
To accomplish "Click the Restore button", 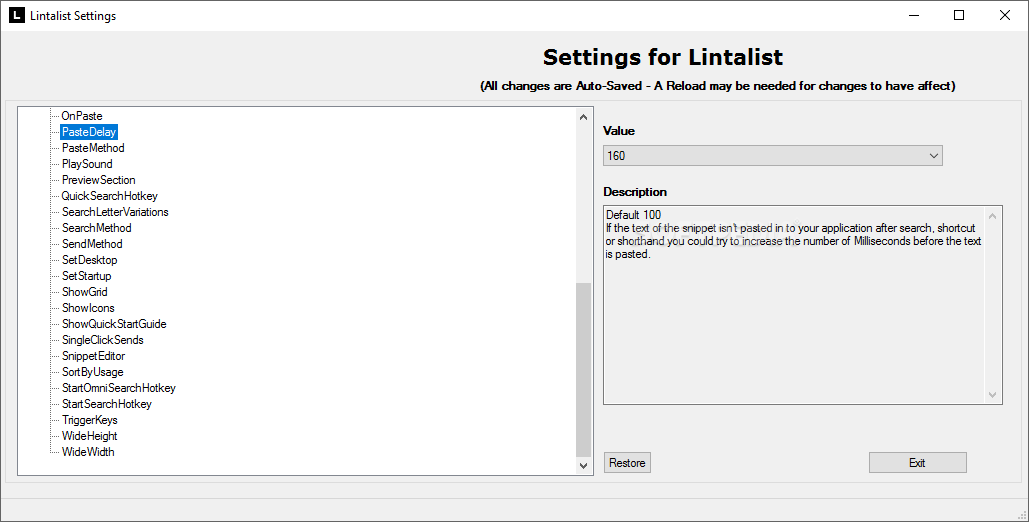I will coord(627,463).
